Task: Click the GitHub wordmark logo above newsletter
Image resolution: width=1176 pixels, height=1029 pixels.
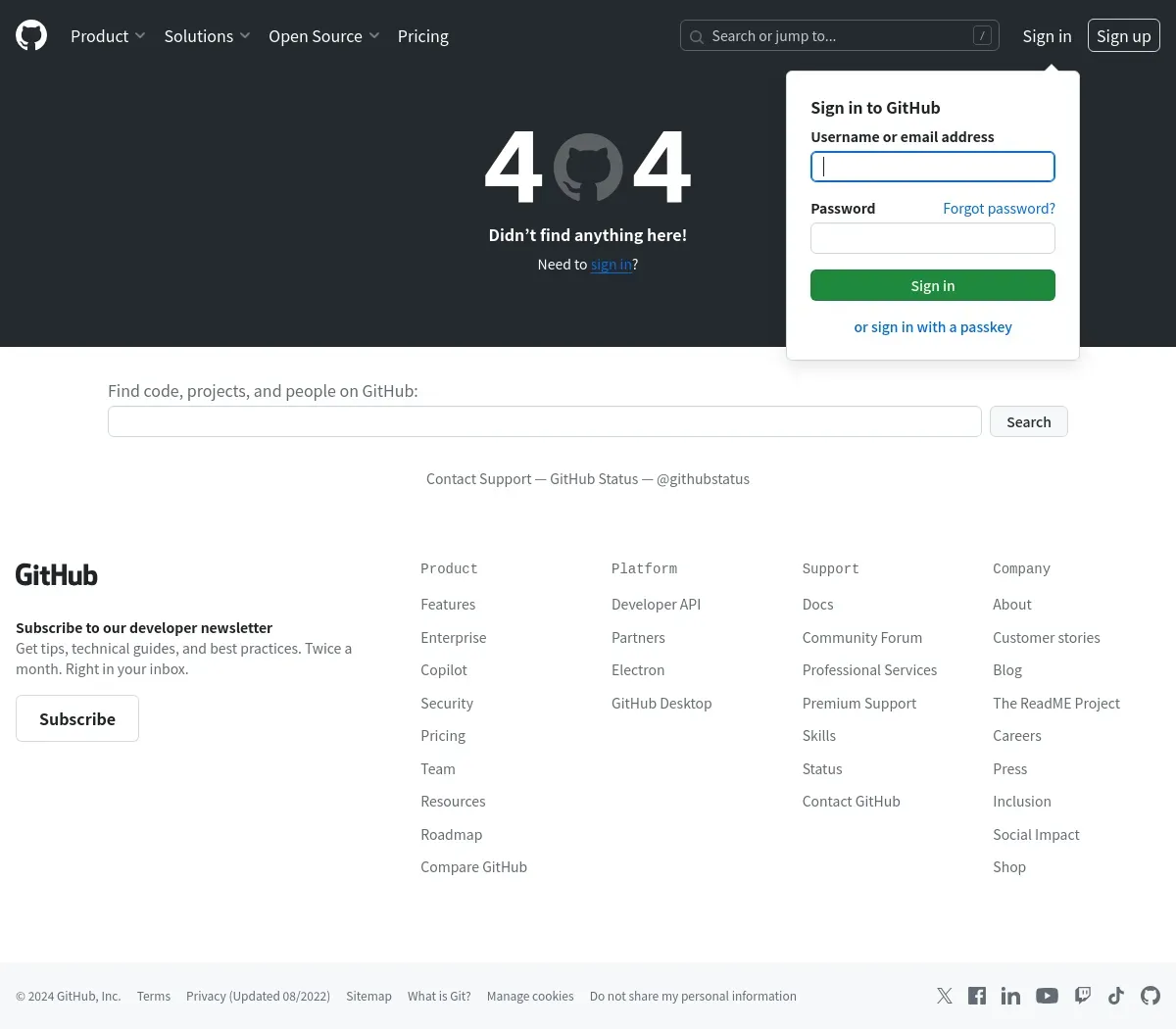Action: tap(57, 575)
